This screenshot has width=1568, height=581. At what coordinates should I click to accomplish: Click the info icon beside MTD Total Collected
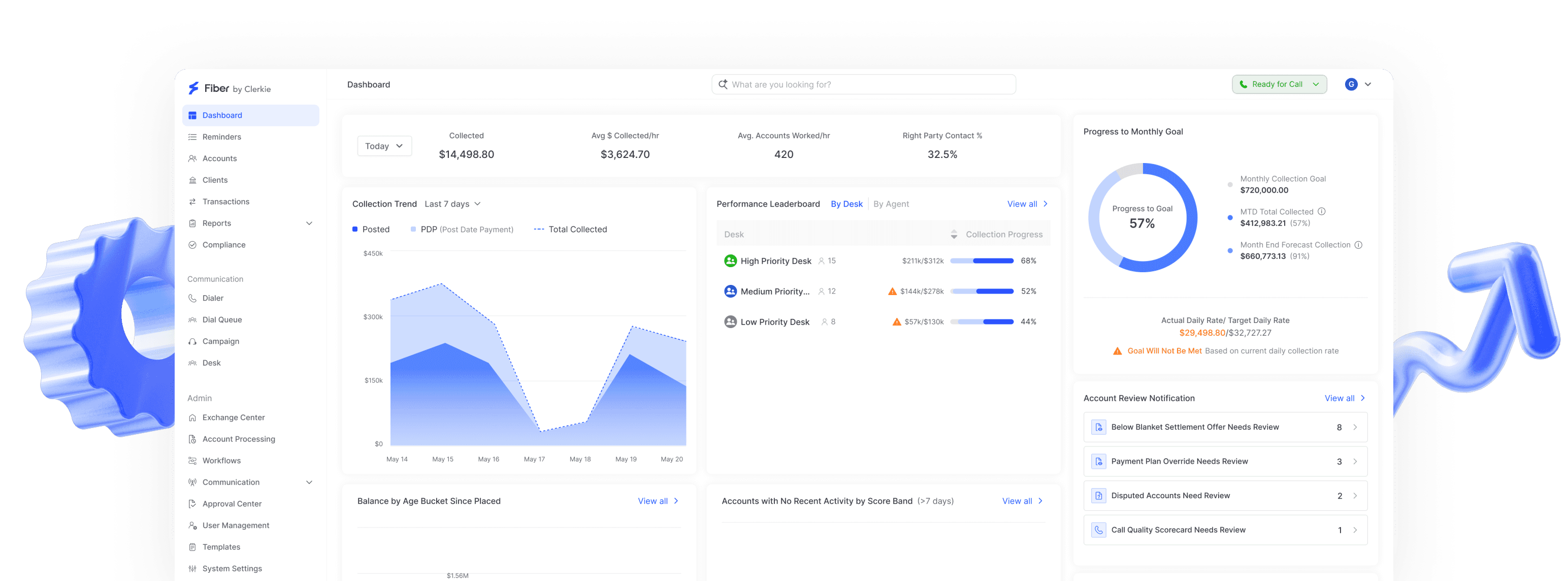click(1322, 212)
